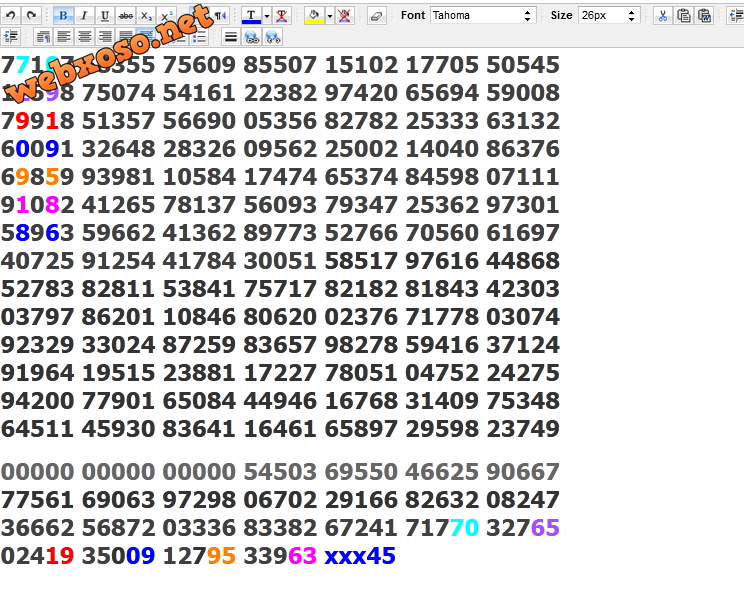Toggle bold formatting
This screenshot has height=601, width=744.
pyautogui.click(x=63, y=16)
